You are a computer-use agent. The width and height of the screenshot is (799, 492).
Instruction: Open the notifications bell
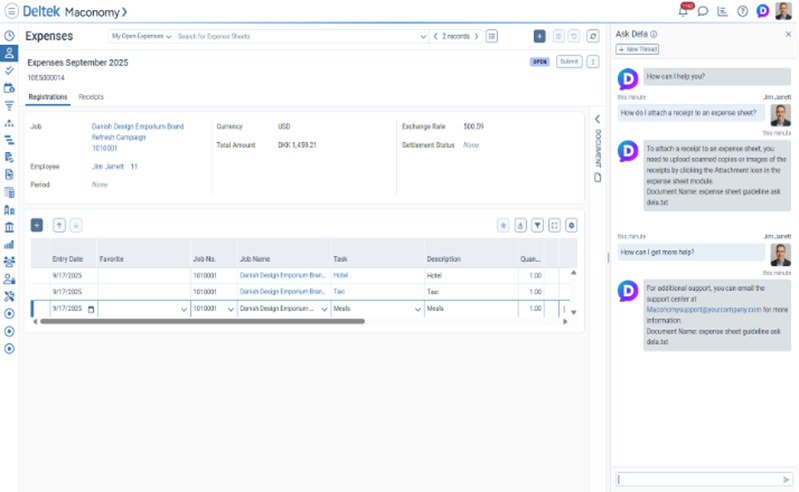pos(684,12)
